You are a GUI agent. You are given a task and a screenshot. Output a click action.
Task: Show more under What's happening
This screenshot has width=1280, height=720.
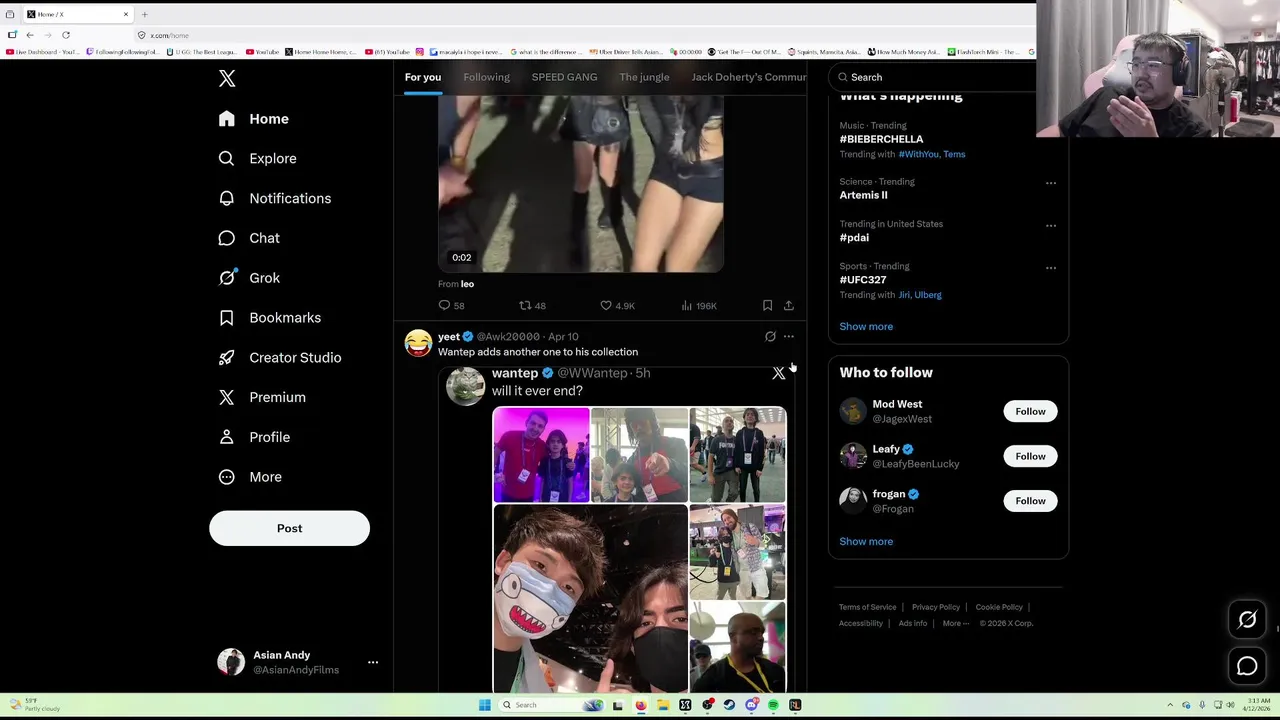(866, 326)
